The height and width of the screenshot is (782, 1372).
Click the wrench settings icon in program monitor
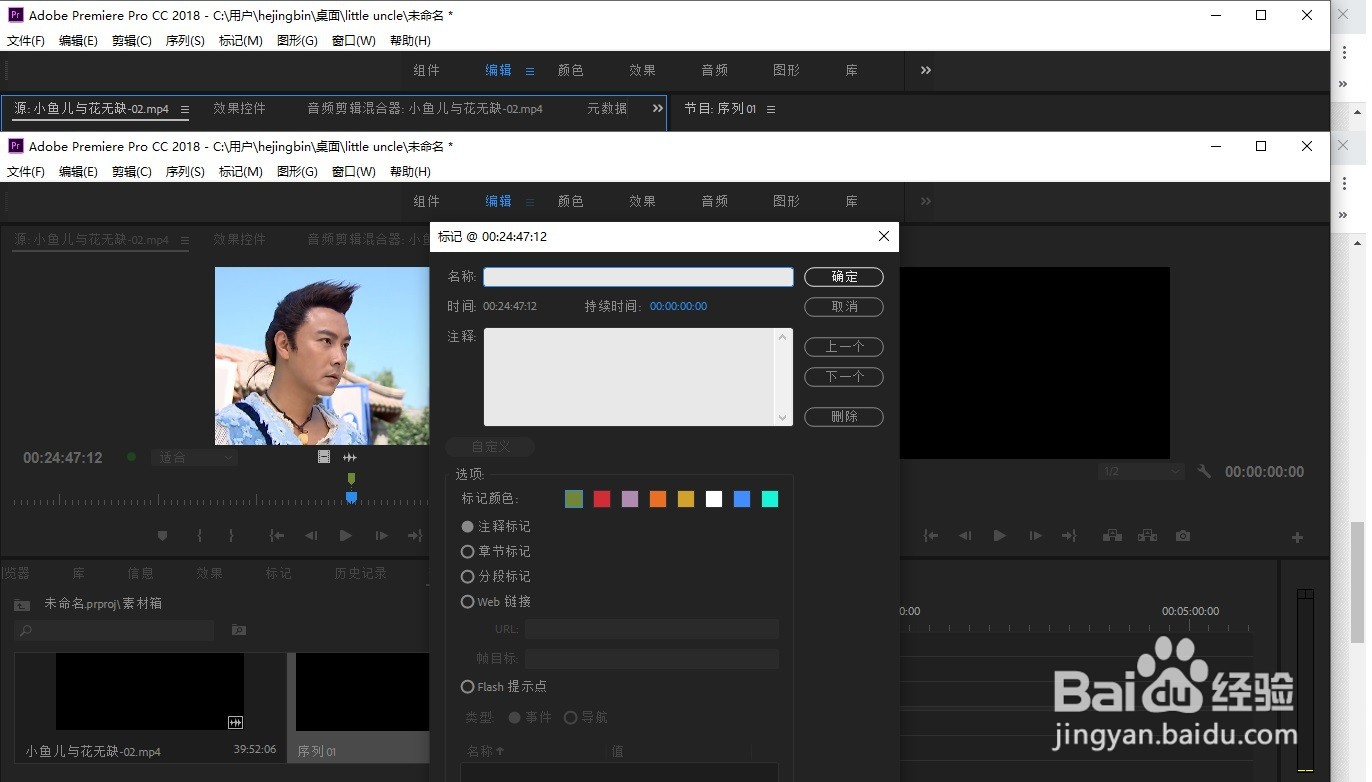pos(1204,470)
